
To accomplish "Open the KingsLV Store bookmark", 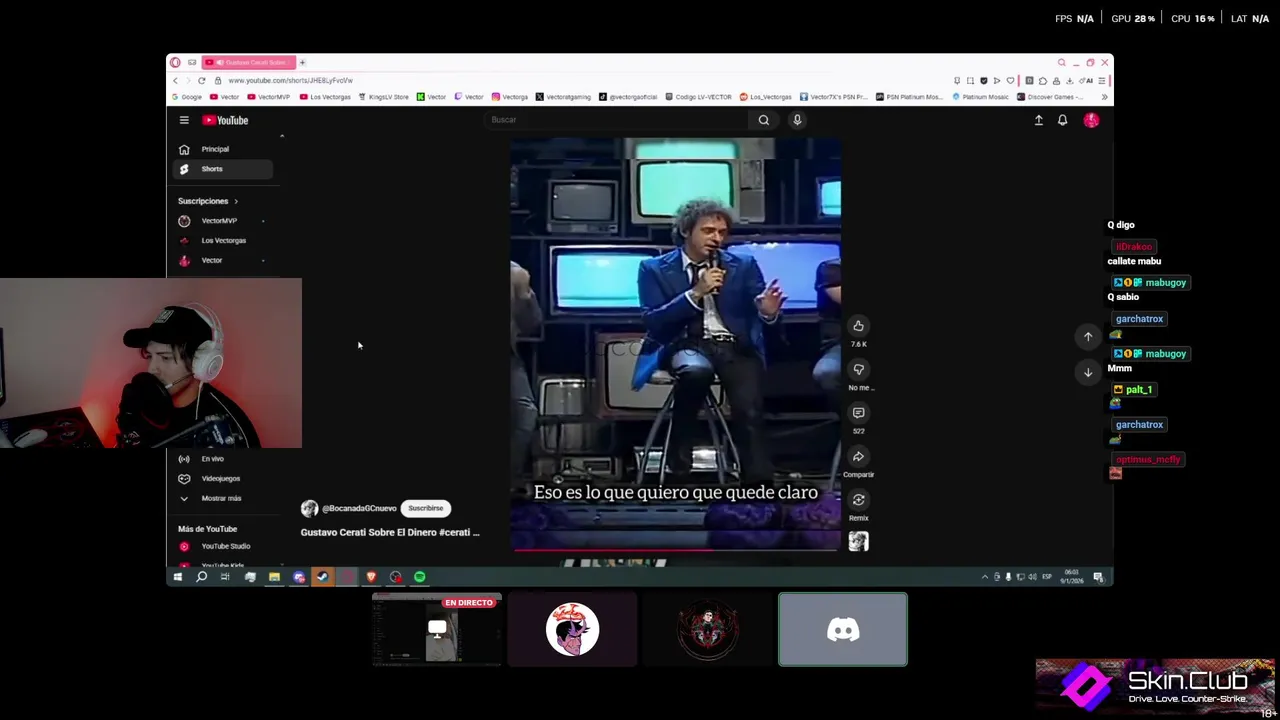I will point(383,97).
